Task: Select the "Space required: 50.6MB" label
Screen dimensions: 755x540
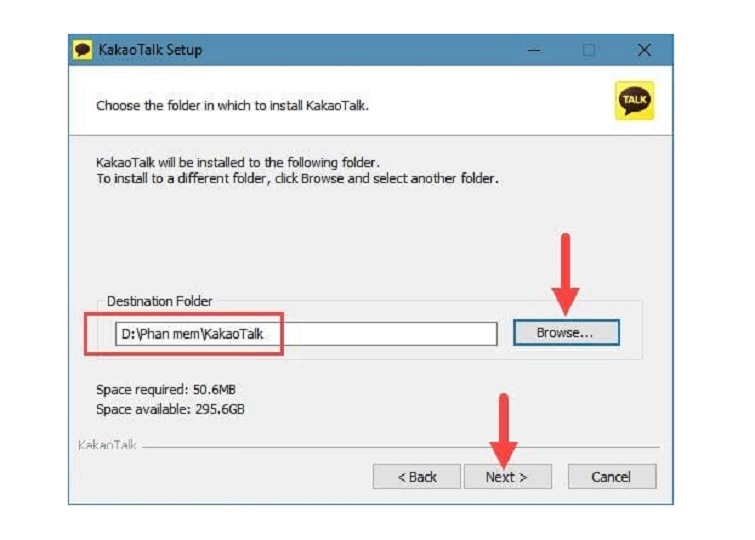Action: coord(166,389)
